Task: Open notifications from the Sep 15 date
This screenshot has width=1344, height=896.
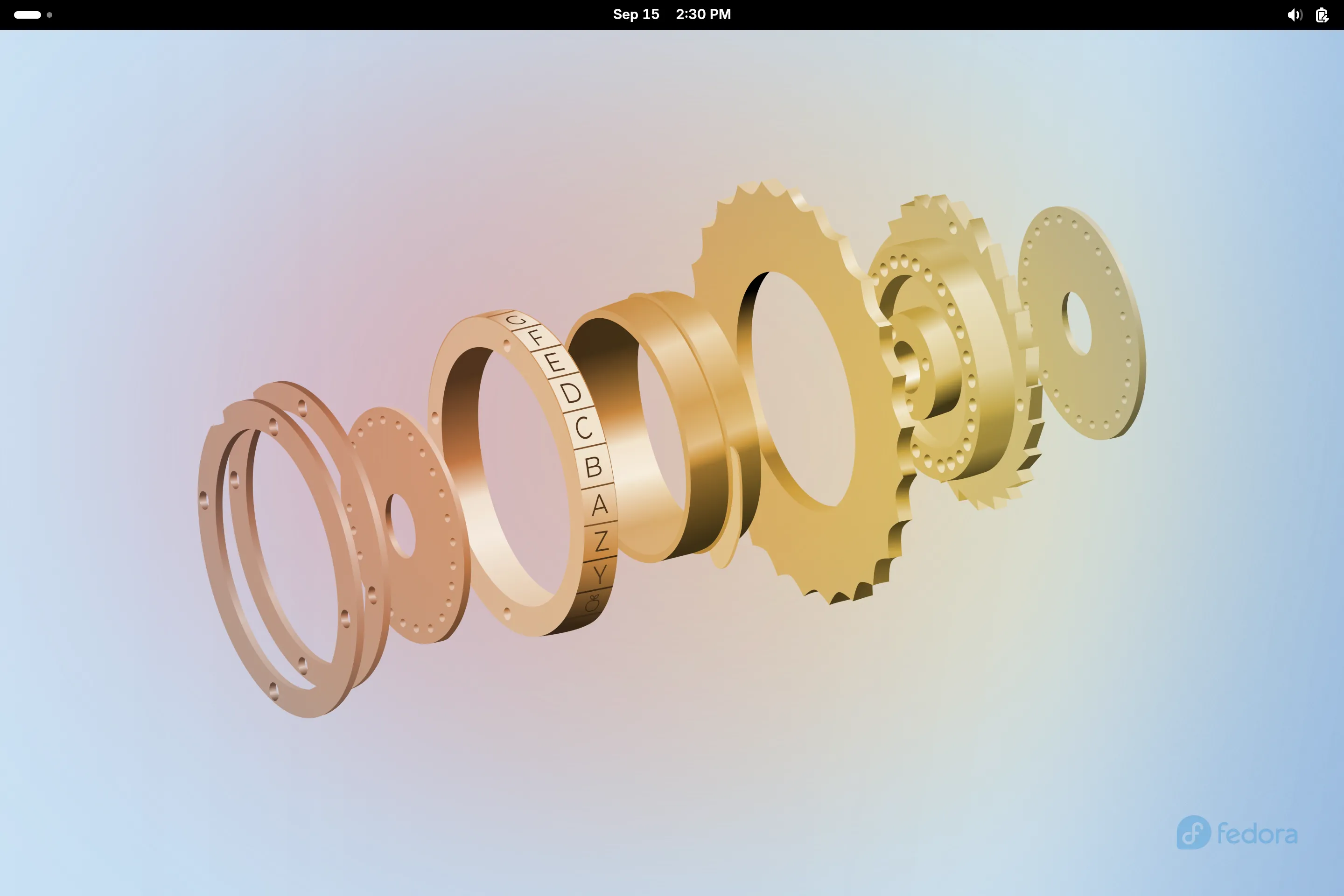Action: coord(636,14)
